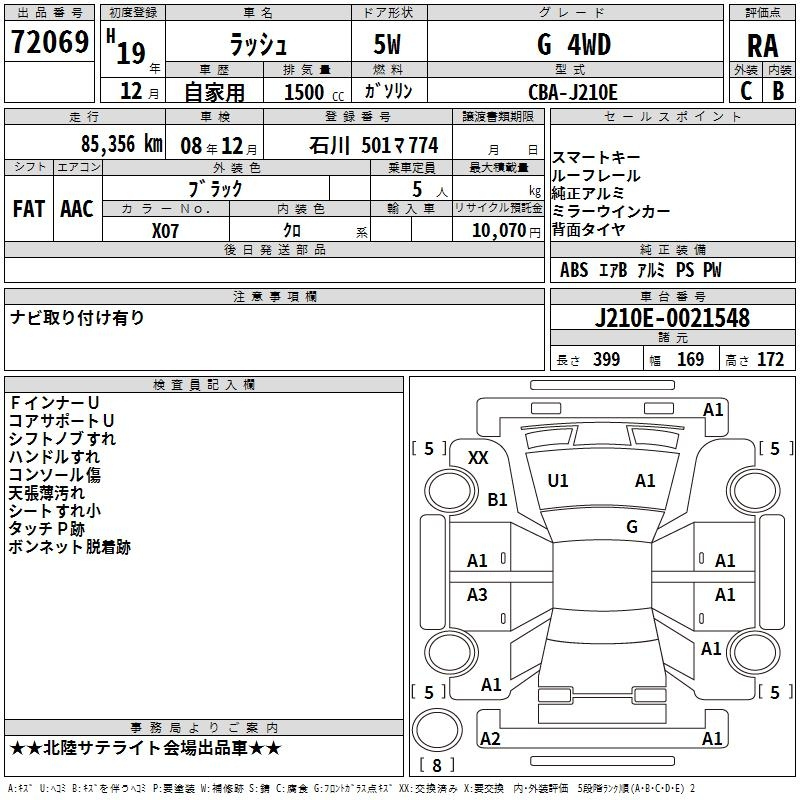This screenshot has height=800, width=800.
Task: Select the B1 damage mark on the fender
Action: [497, 499]
